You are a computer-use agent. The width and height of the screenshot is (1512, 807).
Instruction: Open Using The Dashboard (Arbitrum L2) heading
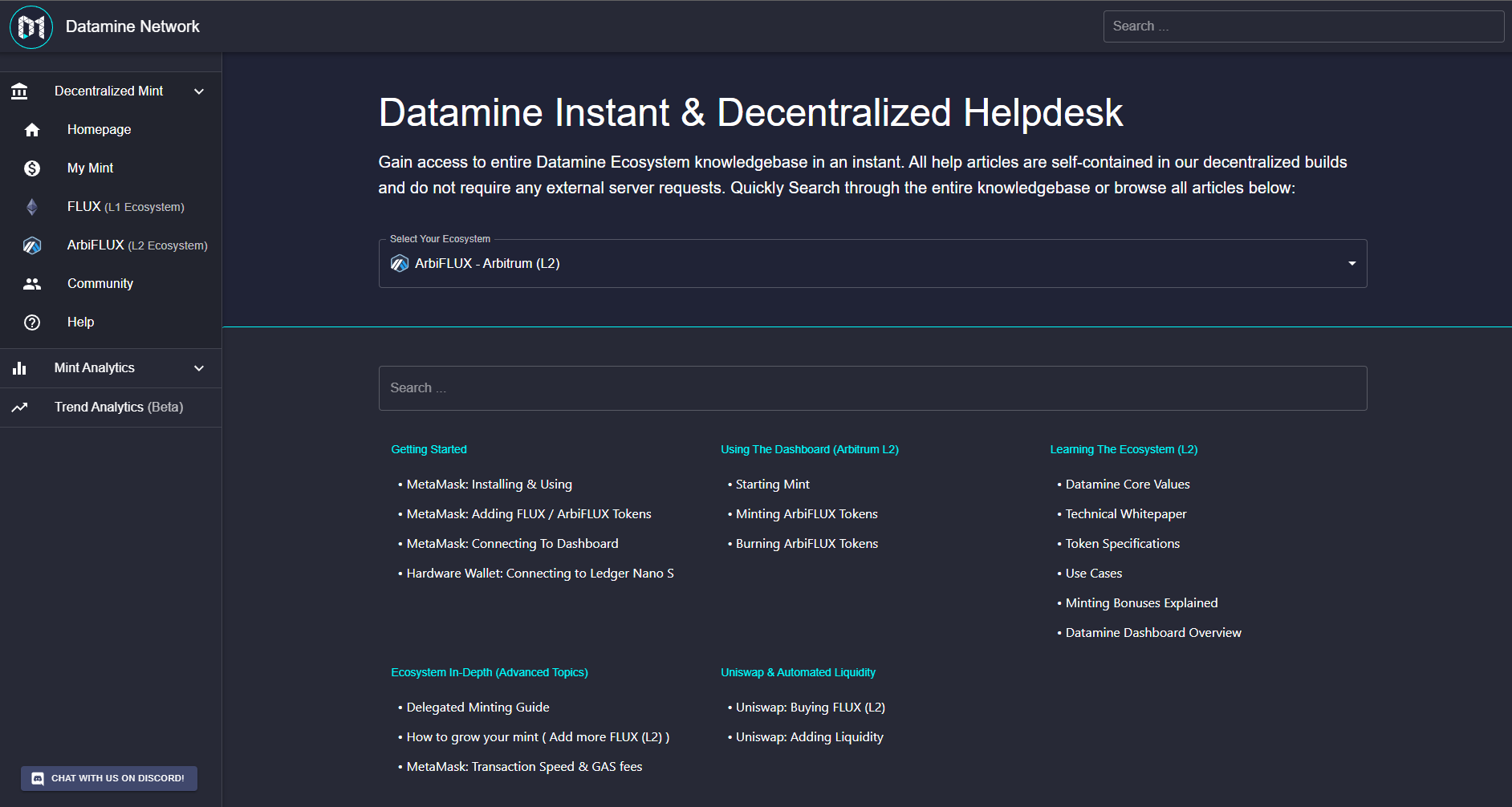(809, 449)
